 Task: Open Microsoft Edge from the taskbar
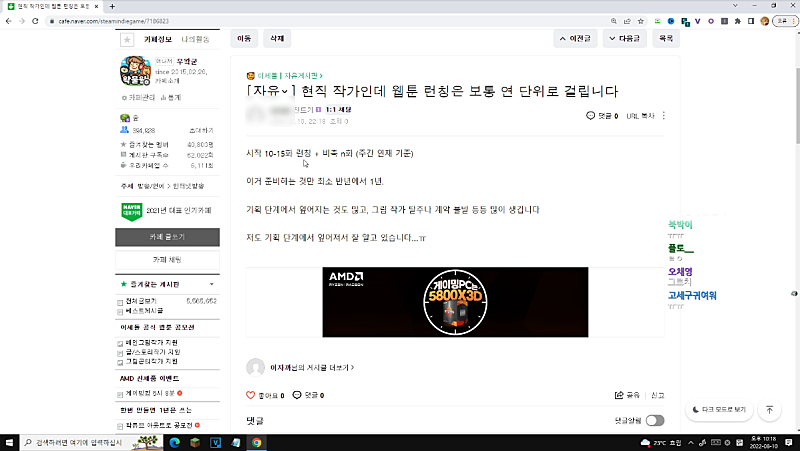click(174, 442)
